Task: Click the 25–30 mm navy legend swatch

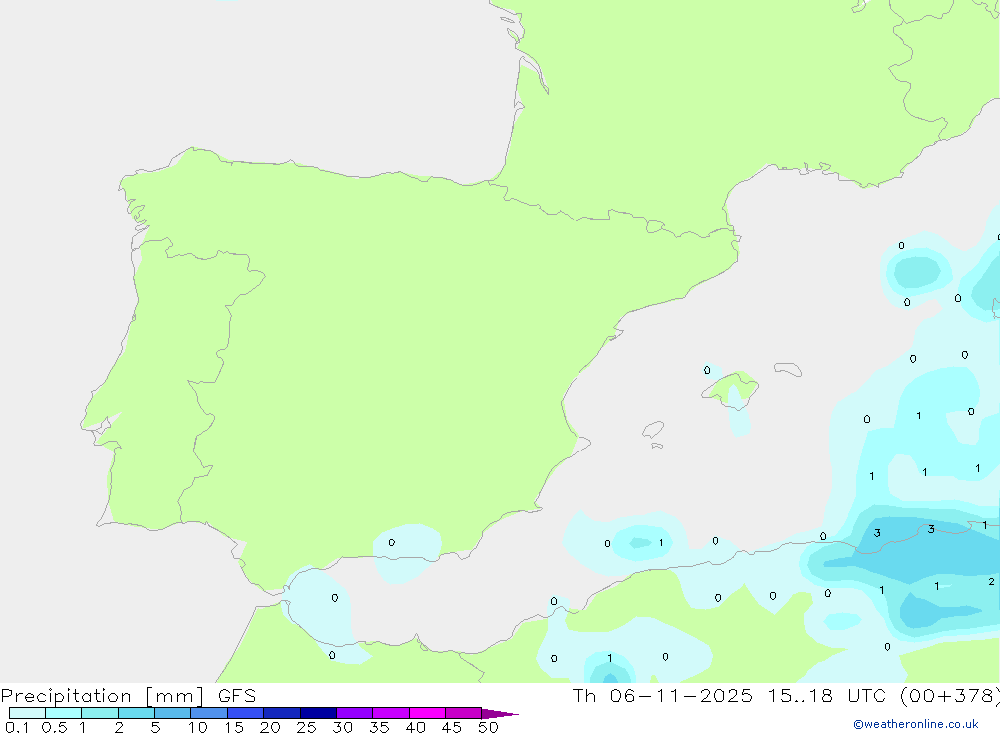Action: [x=318, y=713]
